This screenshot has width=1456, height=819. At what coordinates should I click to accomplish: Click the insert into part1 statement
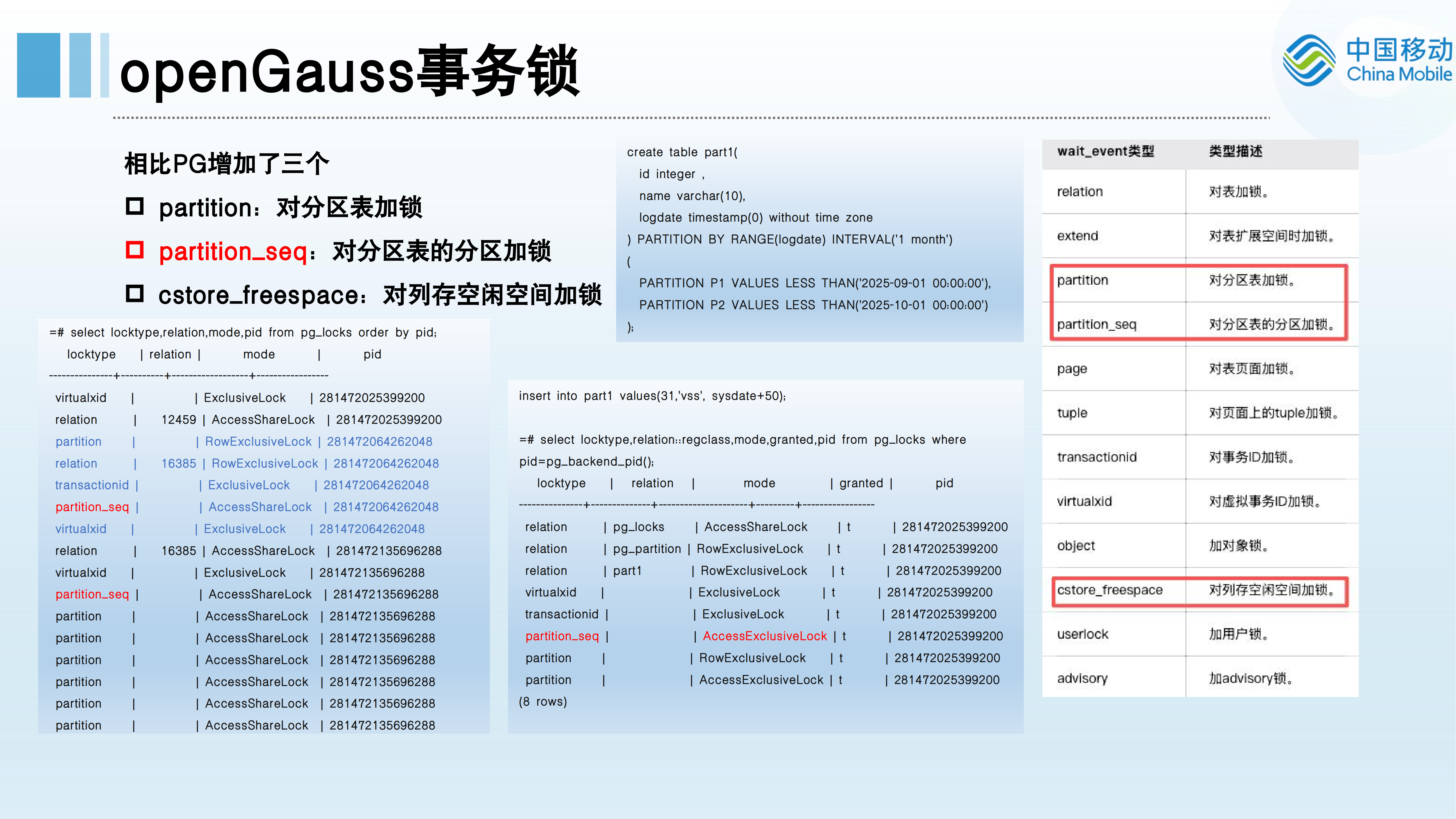coord(652,396)
